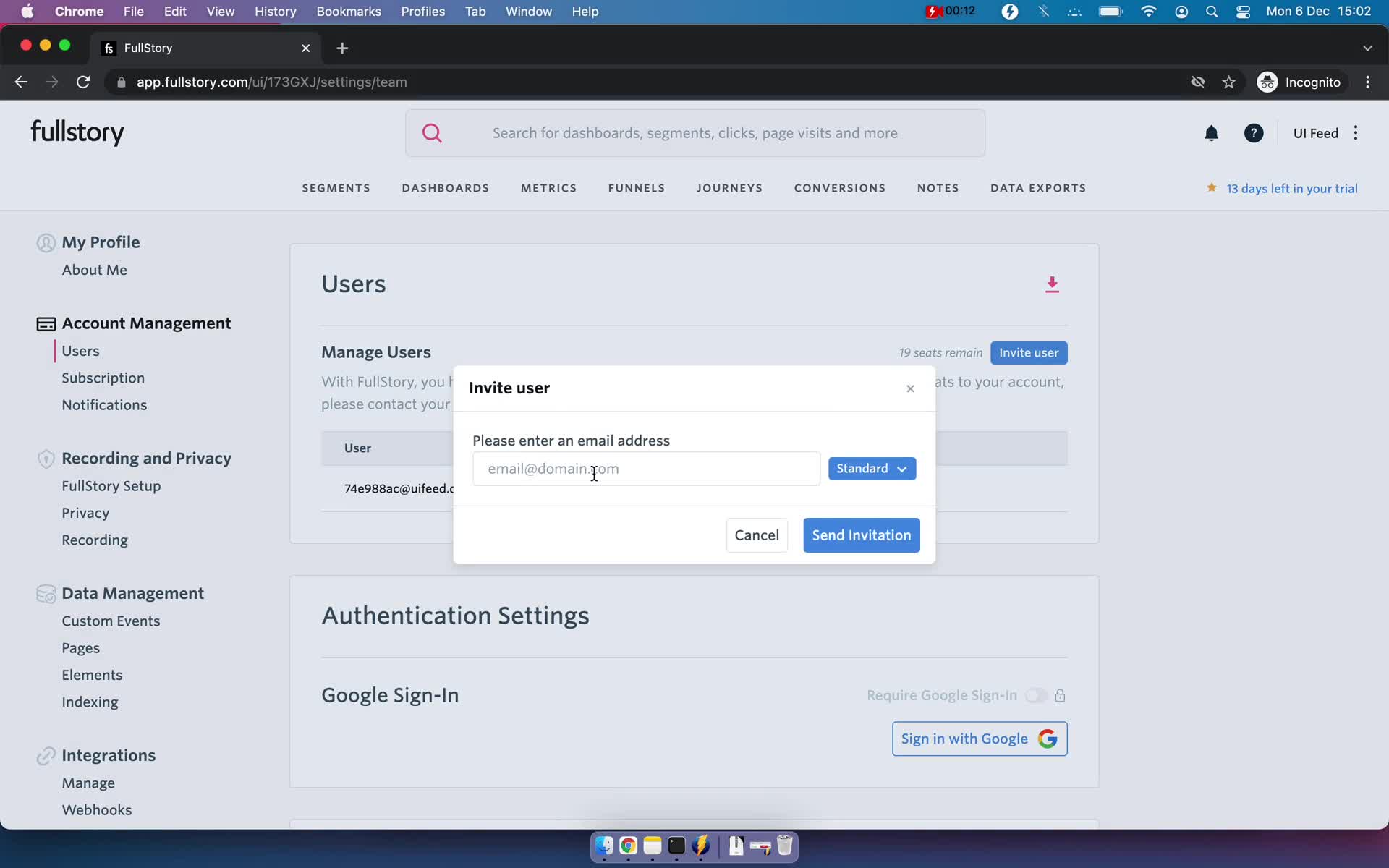Open the help question mark icon

(x=1254, y=133)
